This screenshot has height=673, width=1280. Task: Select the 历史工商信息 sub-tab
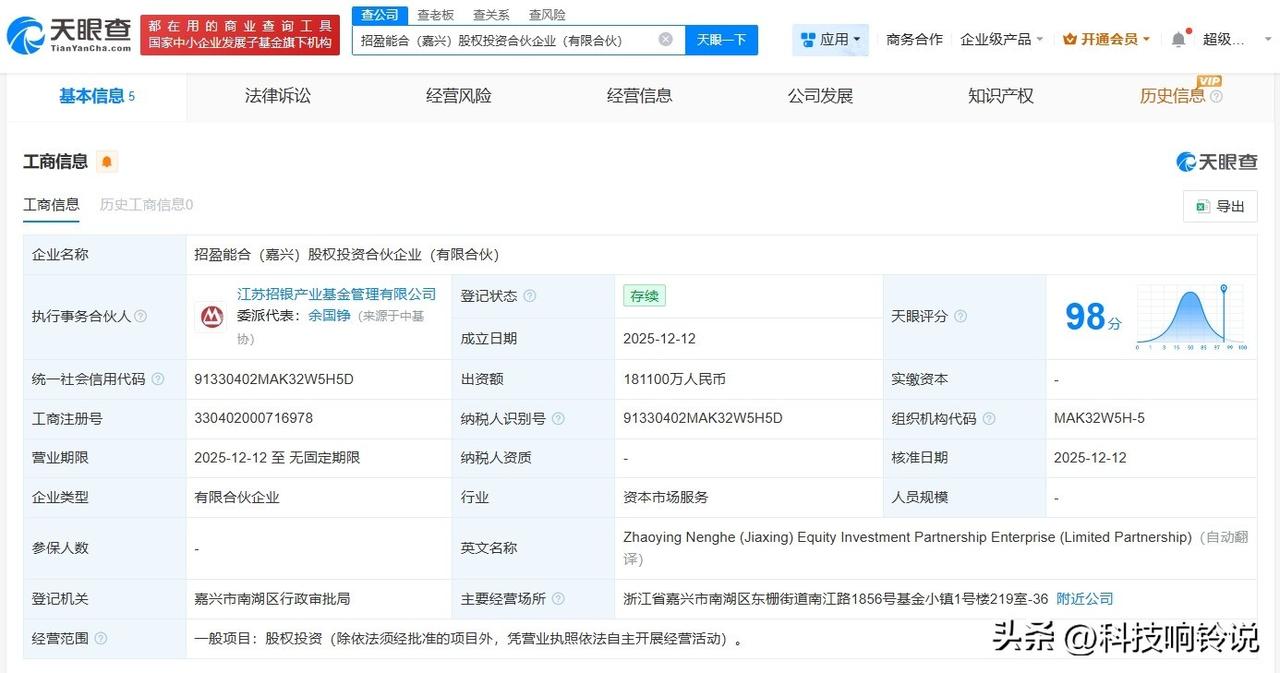click(x=146, y=205)
